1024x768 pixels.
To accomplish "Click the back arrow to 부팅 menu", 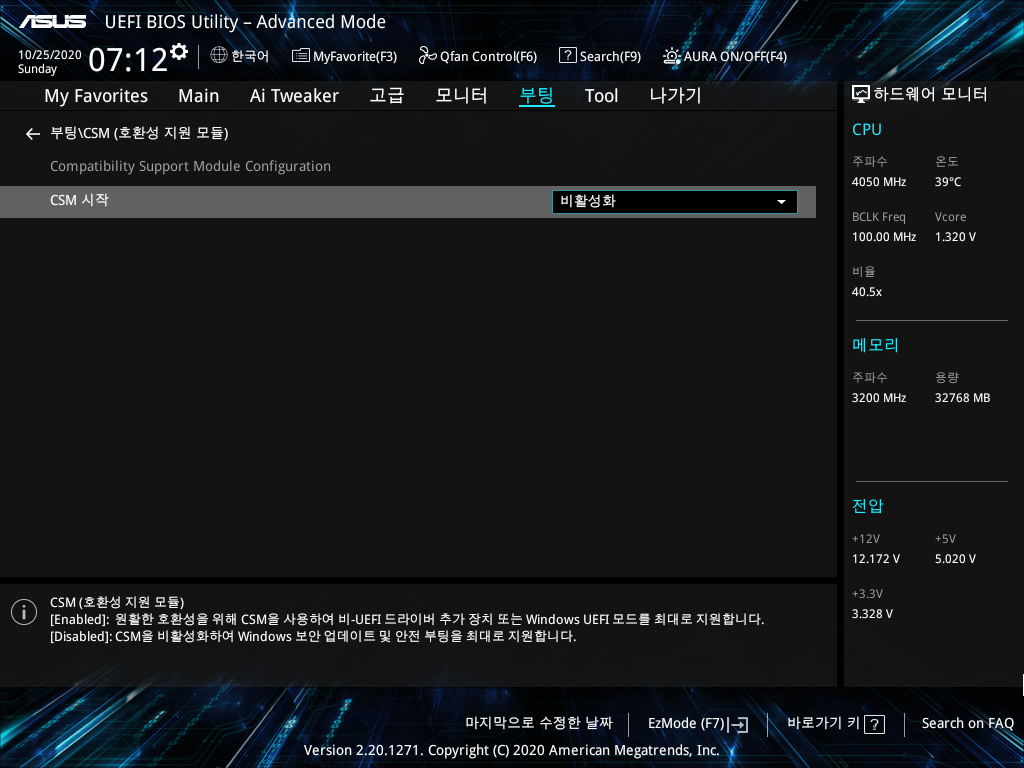I will 33,134.
